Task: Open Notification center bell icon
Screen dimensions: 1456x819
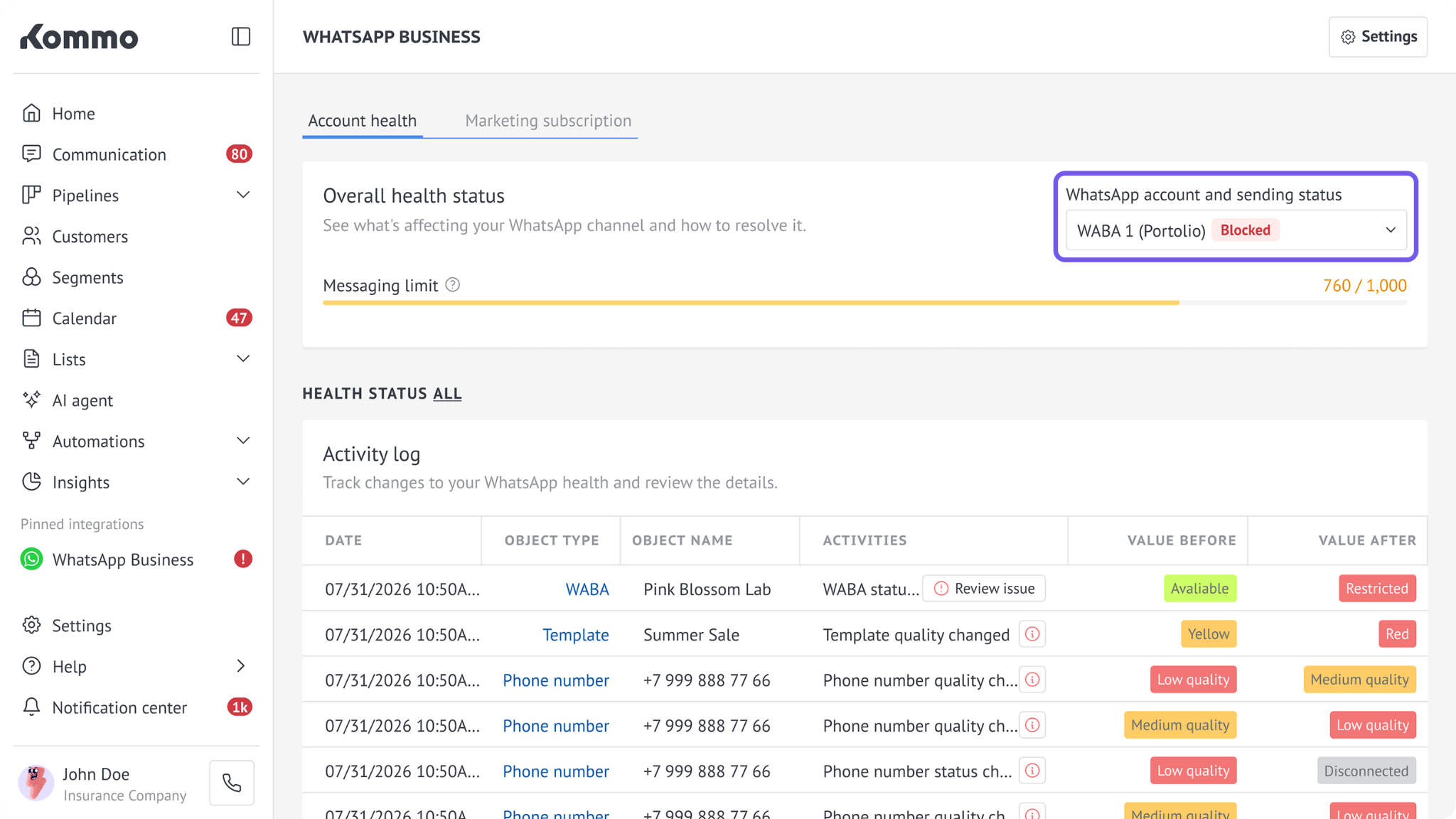Action: [31, 707]
